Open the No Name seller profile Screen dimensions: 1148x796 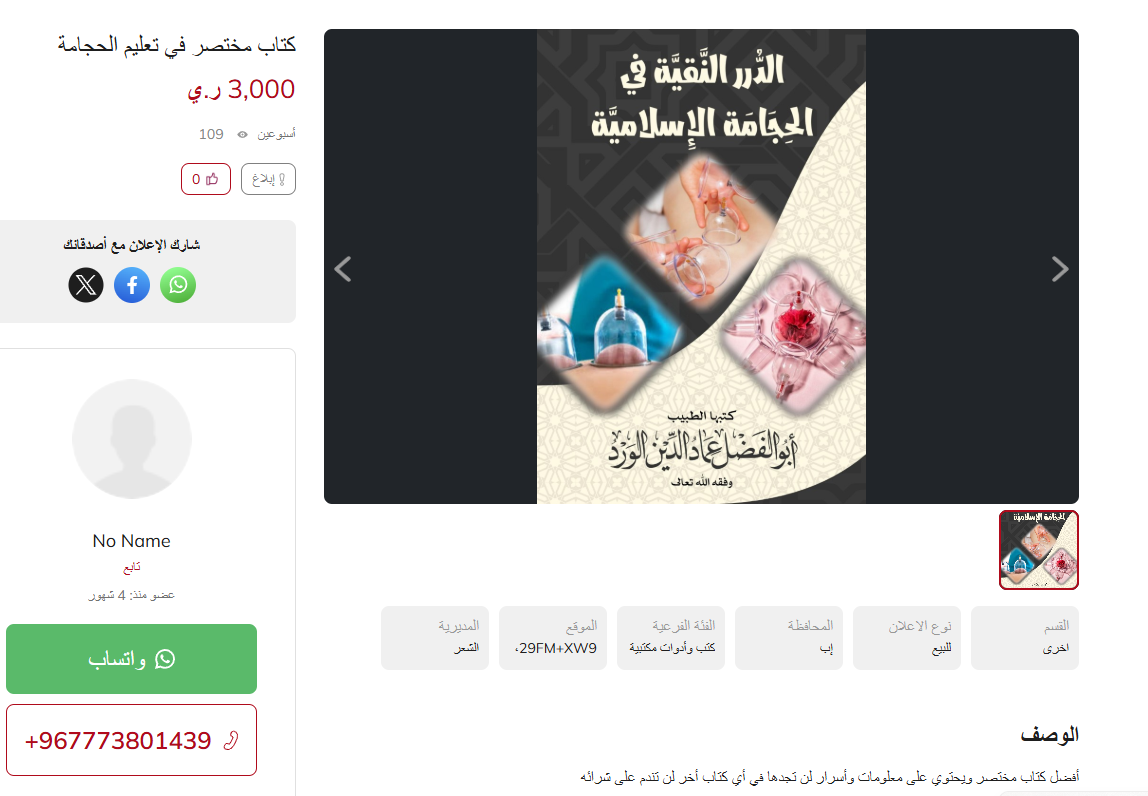pyautogui.click(x=132, y=541)
